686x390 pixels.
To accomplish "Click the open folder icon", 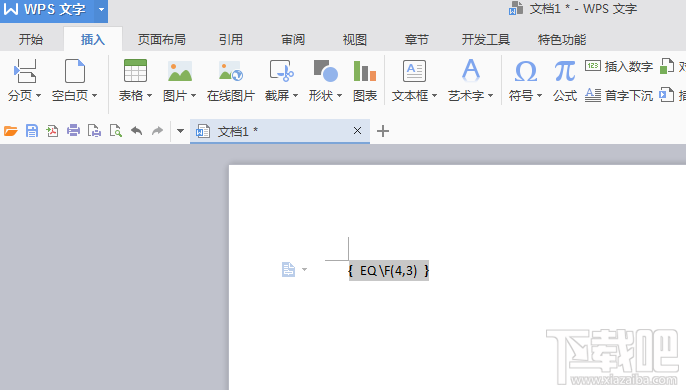I will [10, 131].
